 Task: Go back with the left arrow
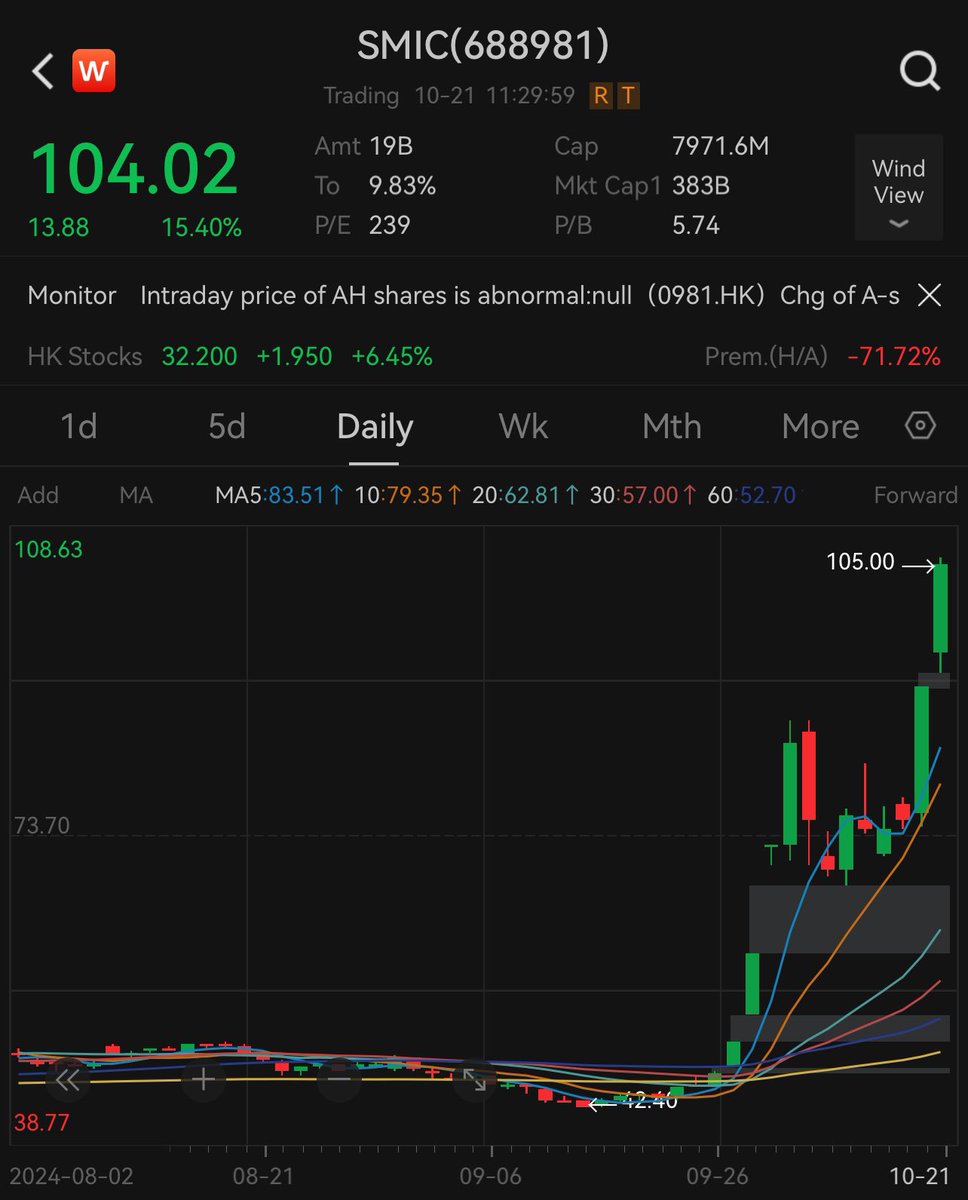(42, 72)
